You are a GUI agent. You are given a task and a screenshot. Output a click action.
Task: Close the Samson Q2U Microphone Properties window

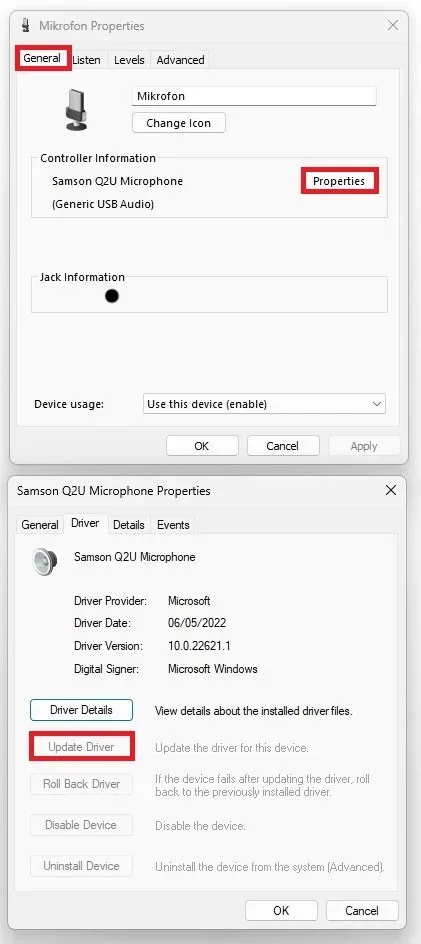coord(391,490)
